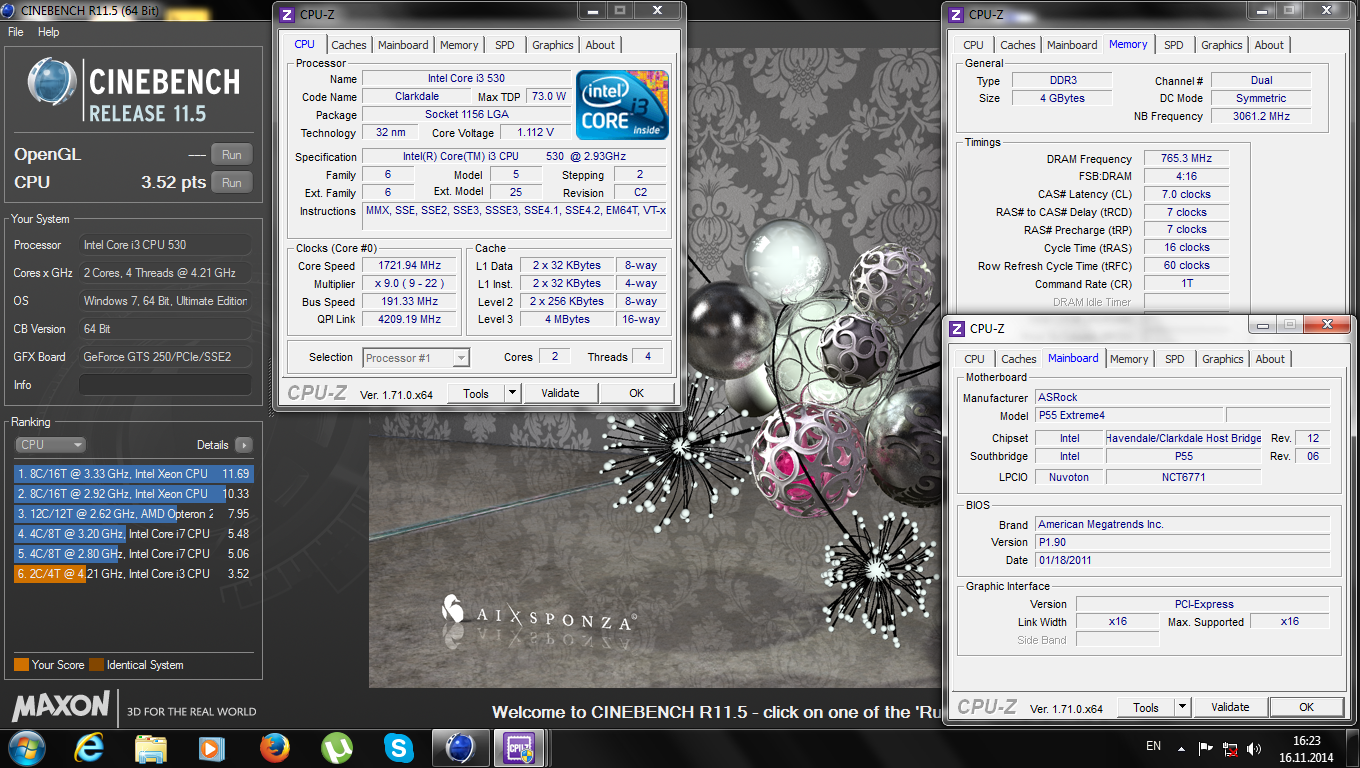Click the Cinebench title bar app icon
The image size is (1360, 768).
(x=9, y=11)
